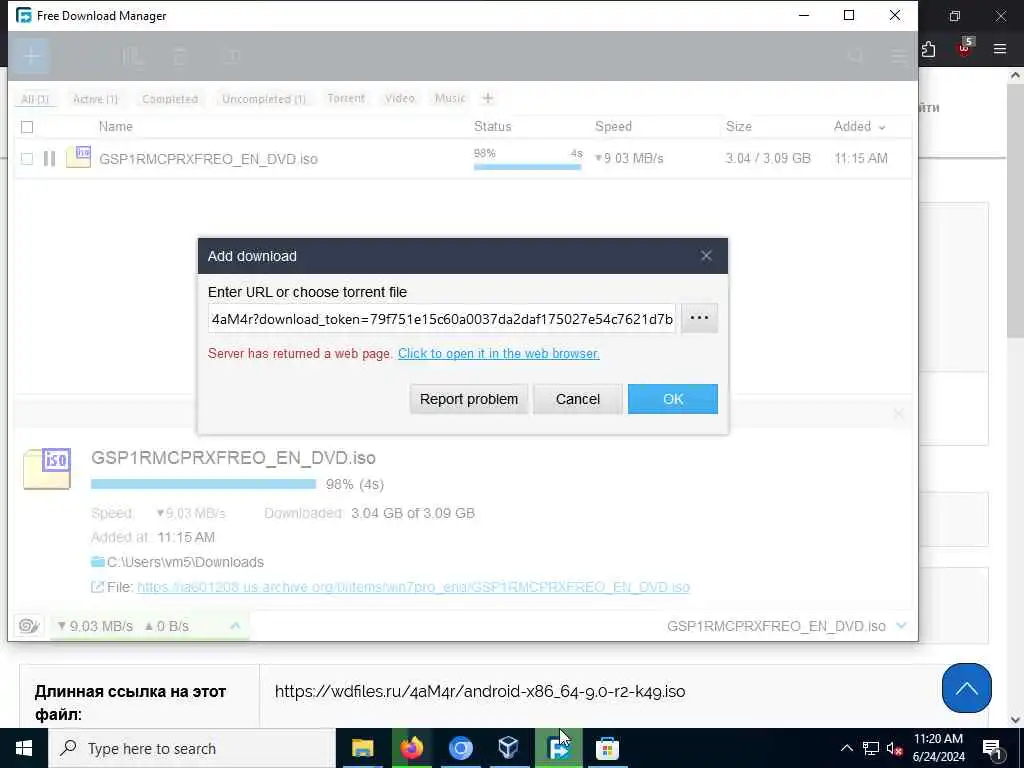
Task: Click the large iso icon in details panel
Action: [47, 468]
